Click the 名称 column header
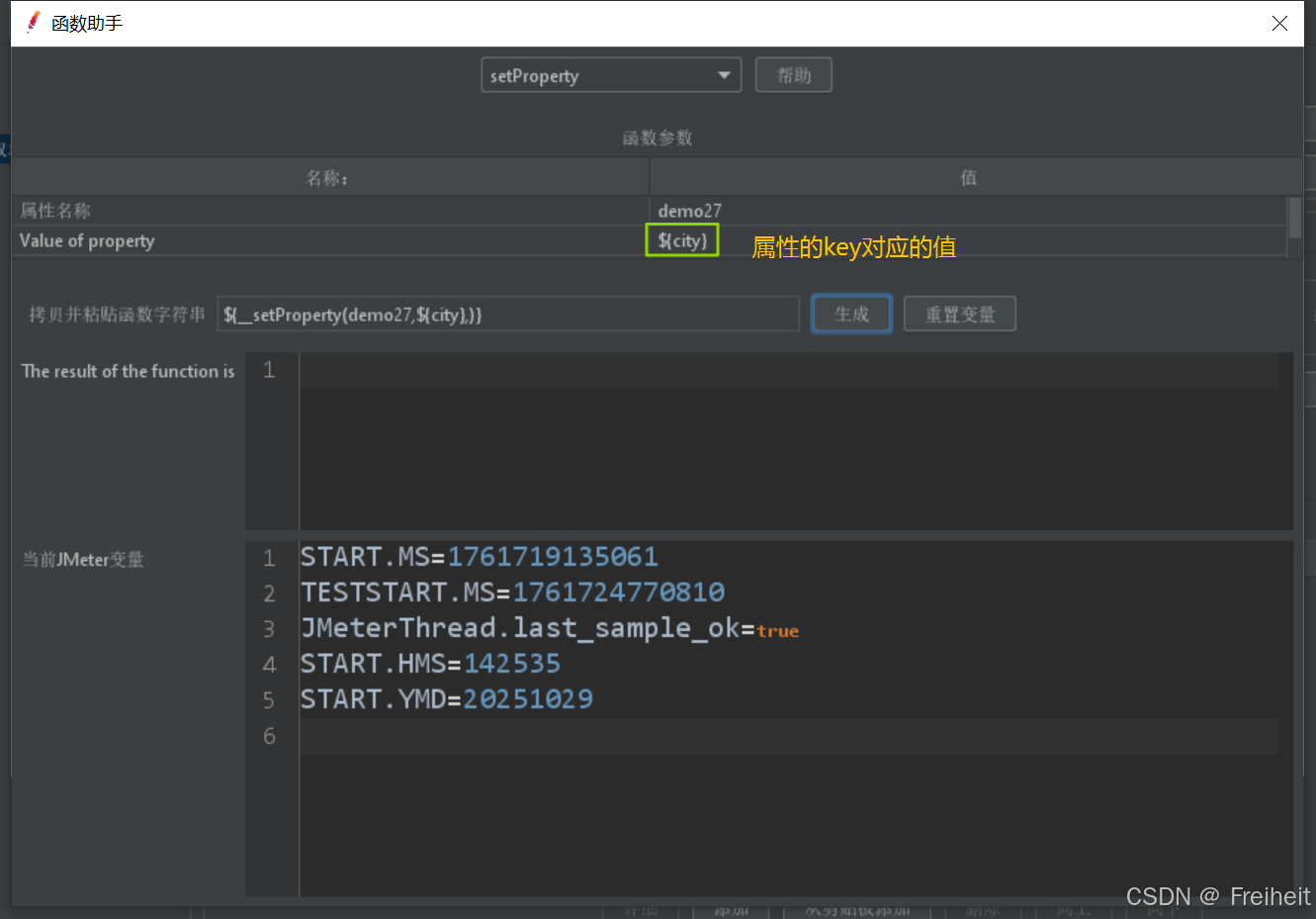The width and height of the screenshot is (1316, 919). [x=330, y=178]
